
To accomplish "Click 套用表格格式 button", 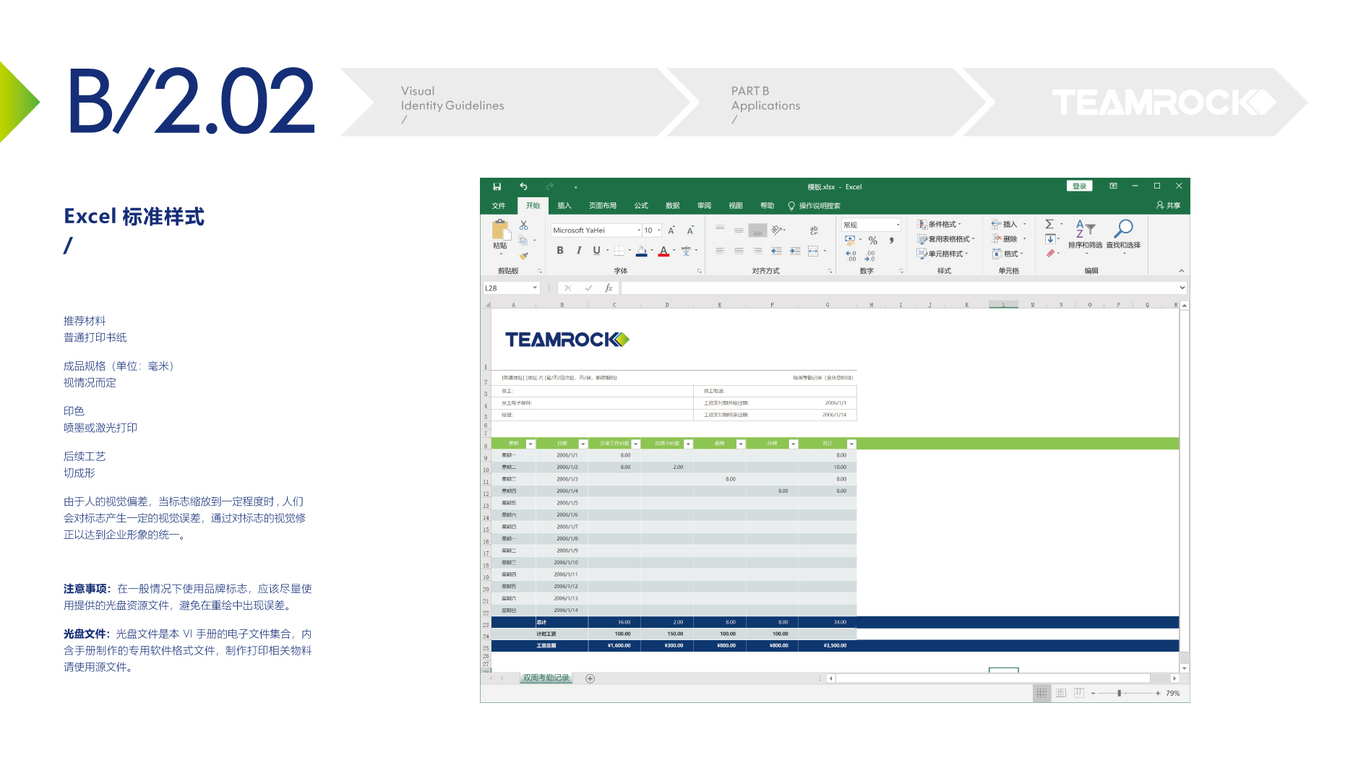I will coord(945,239).
